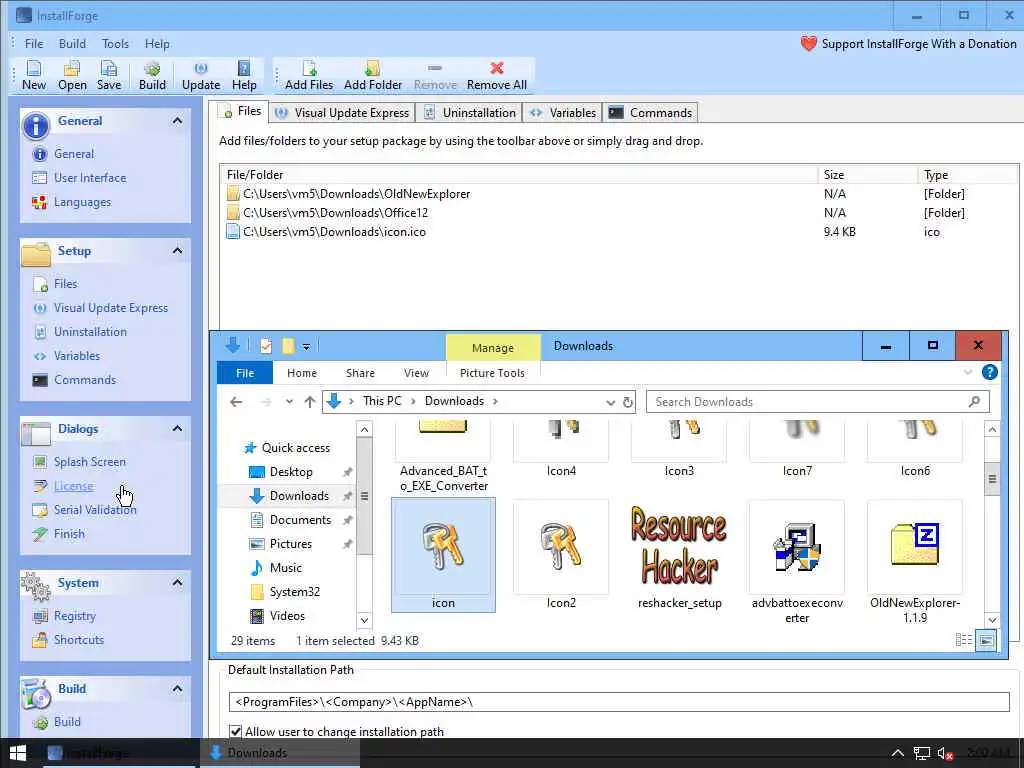Switch Explorer to details view
Screen dimensions: 1024x768
963,640
